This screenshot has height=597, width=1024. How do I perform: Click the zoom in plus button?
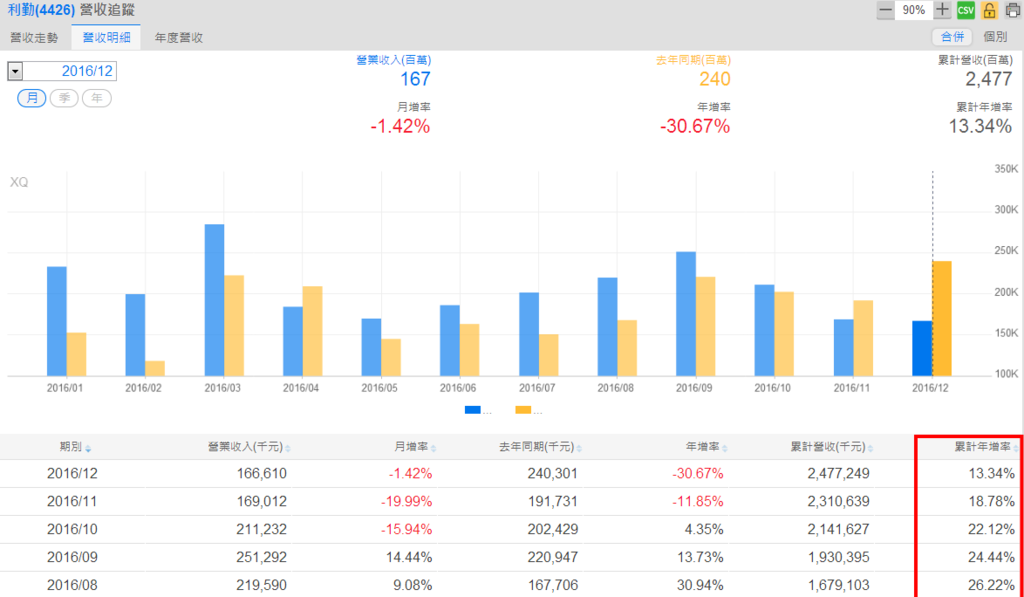pyautogui.click(x=942, y=10)
